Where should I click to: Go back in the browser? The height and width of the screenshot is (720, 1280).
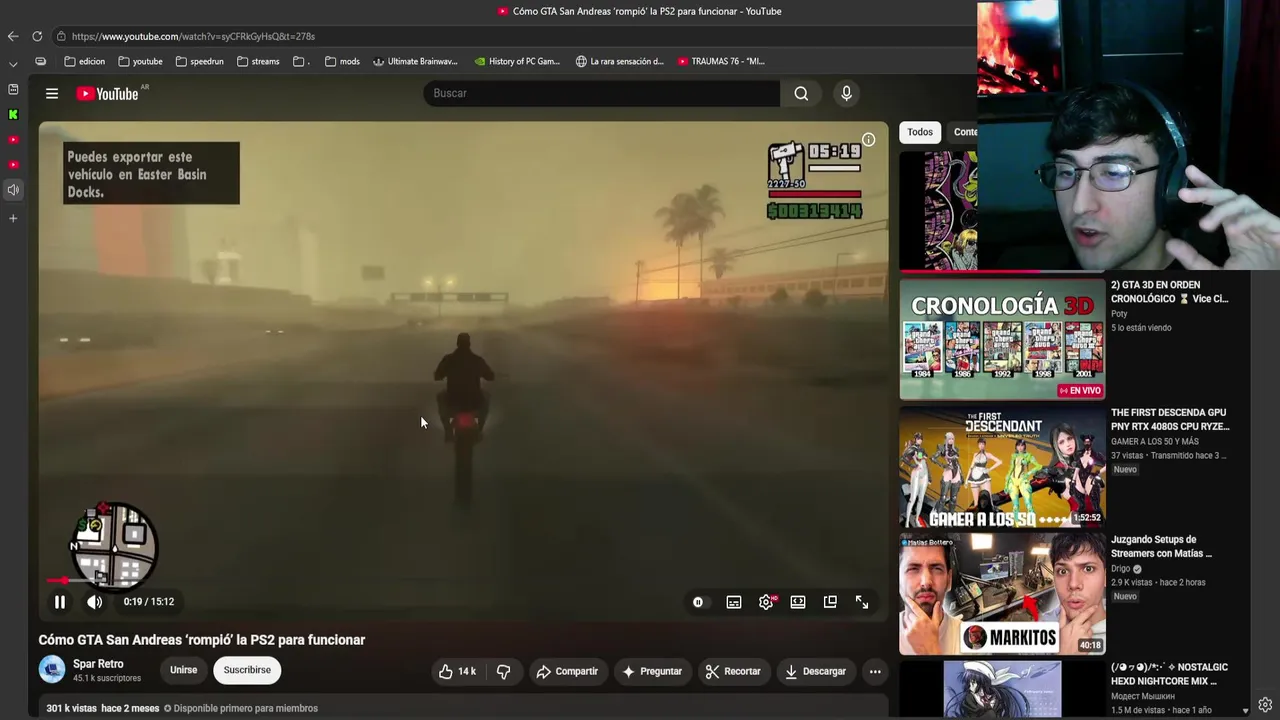tap(13, 36)
